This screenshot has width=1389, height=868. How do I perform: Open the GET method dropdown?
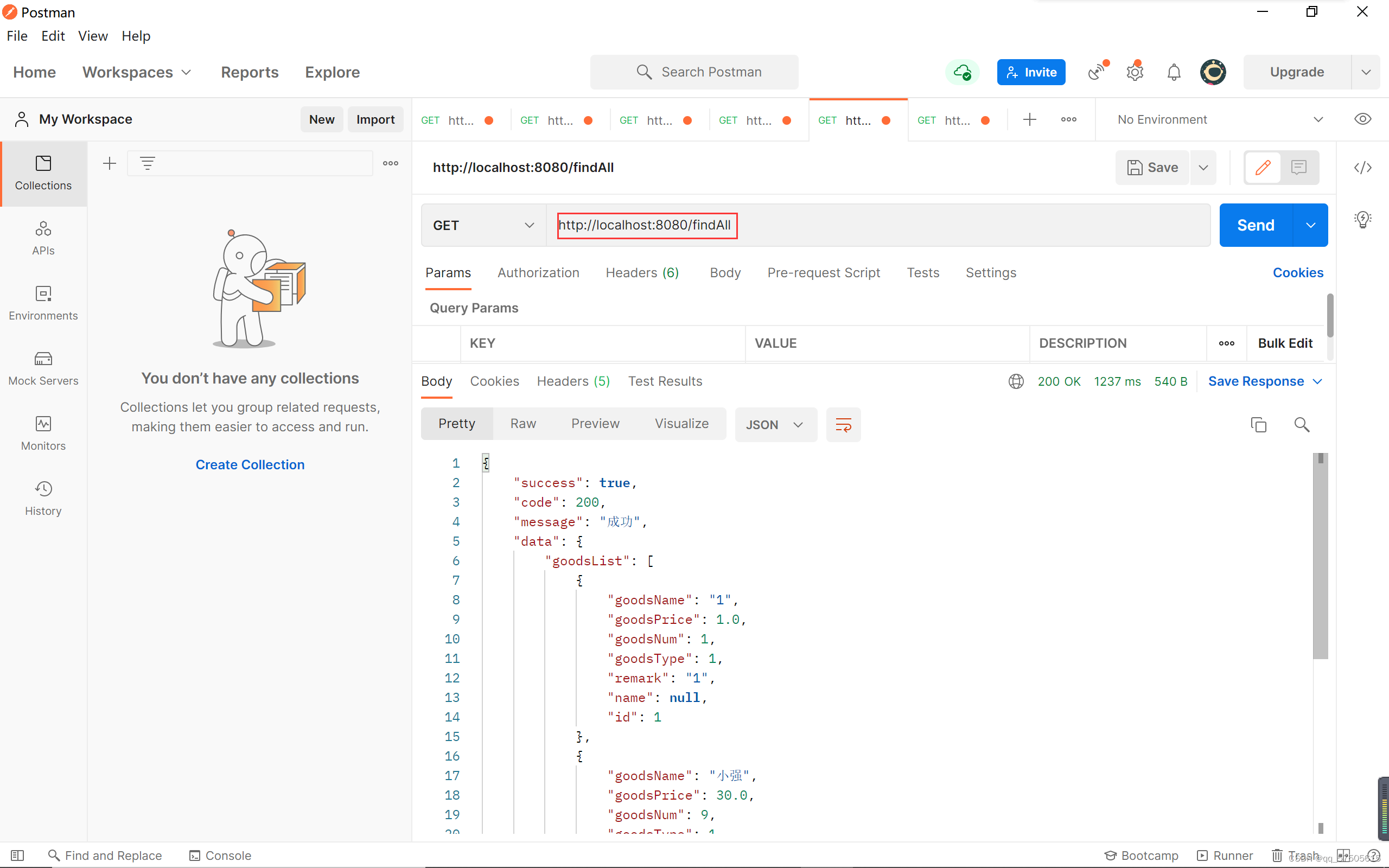pyautogui.click(x=482, y=225)
